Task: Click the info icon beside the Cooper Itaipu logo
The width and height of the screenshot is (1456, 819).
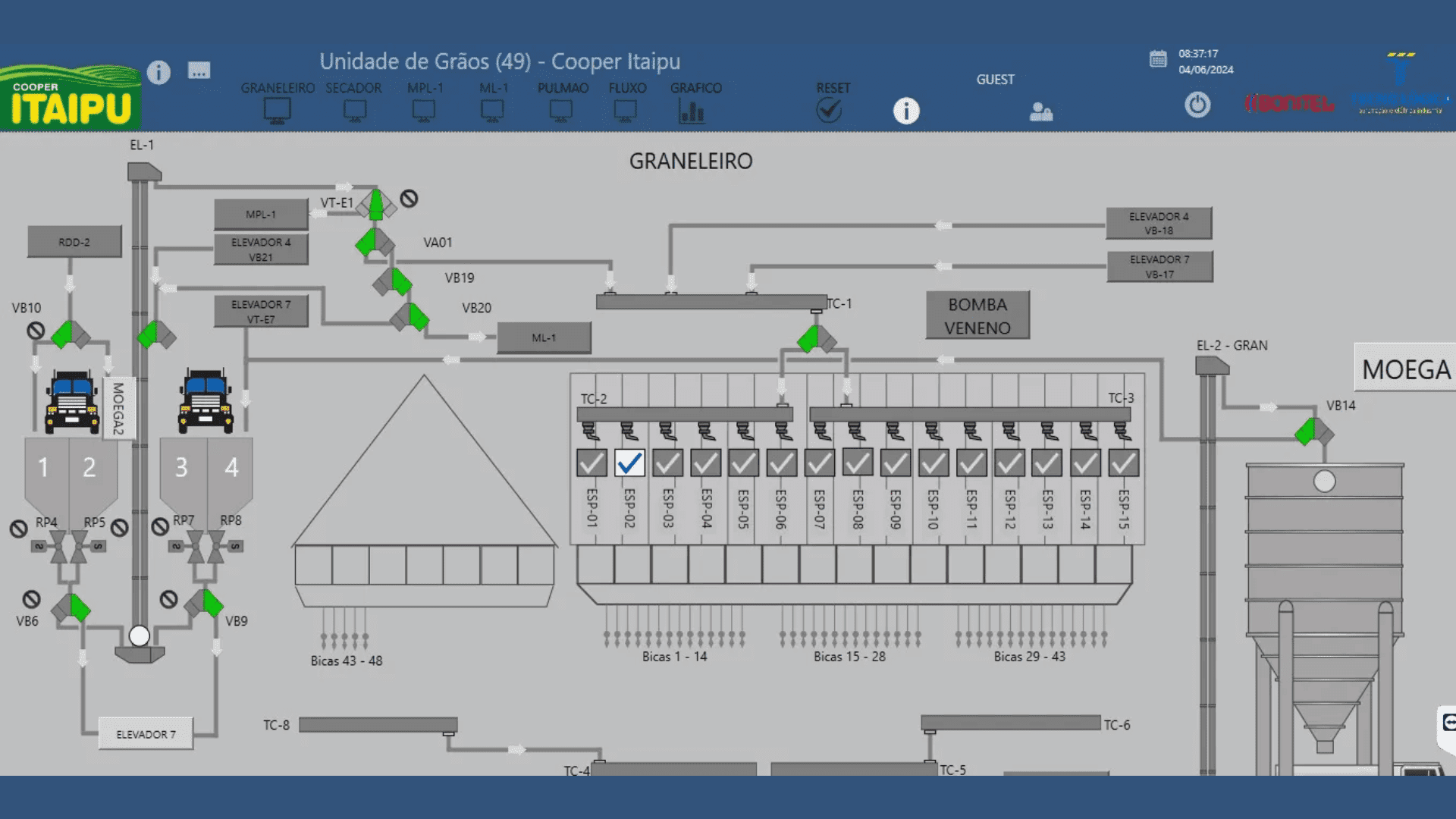Action: (158, 72)
